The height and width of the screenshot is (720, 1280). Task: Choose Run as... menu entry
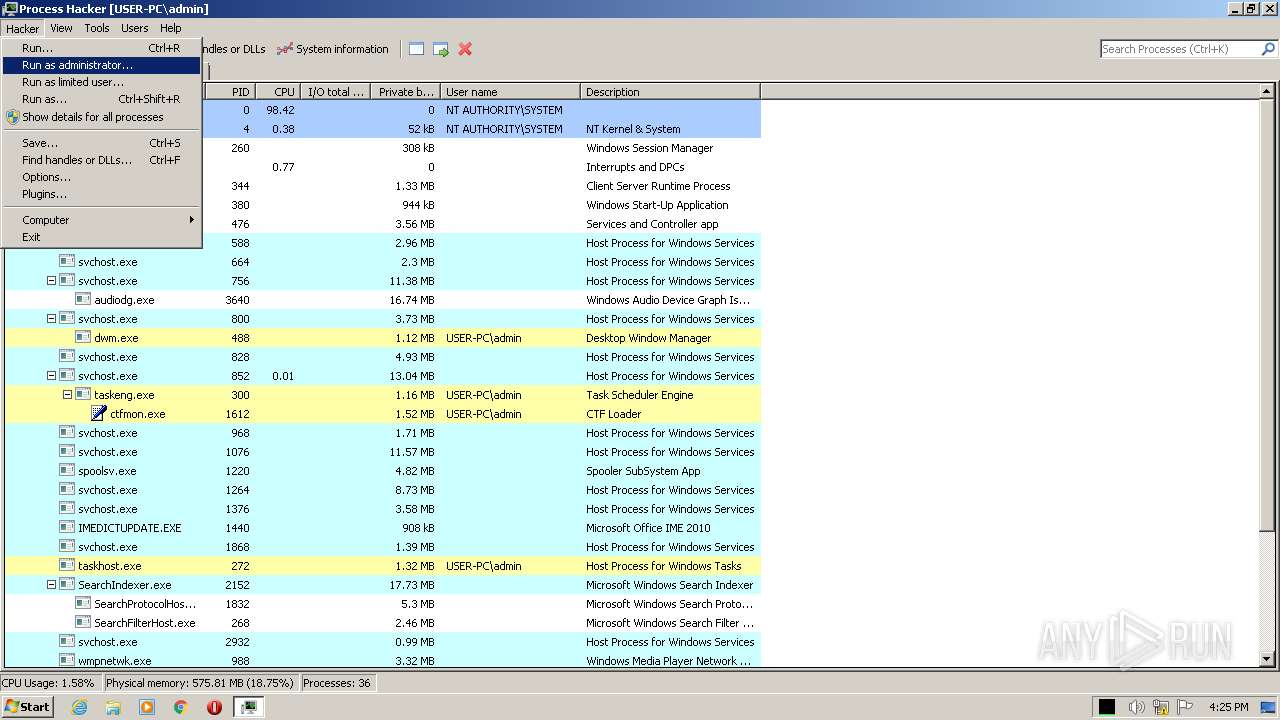101,99
